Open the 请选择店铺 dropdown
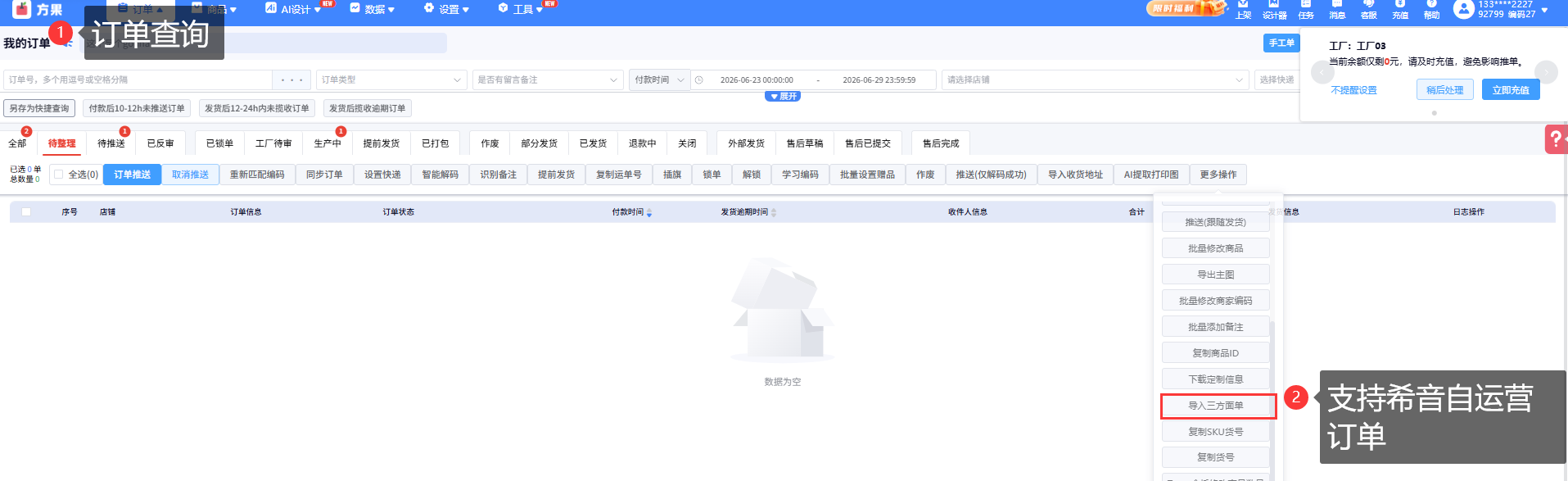This screenshot has height=481, width=1568. coord(1095,79)
